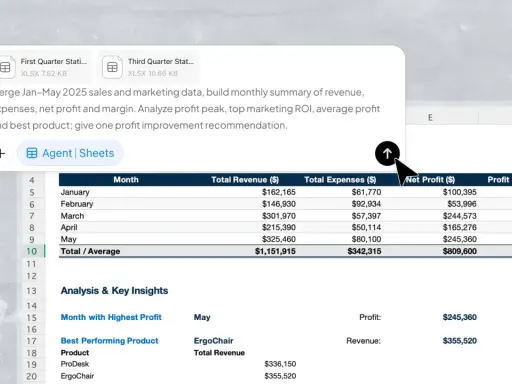
Task: Click the Total Revenue ($) header cell
Action: [245, 180]
